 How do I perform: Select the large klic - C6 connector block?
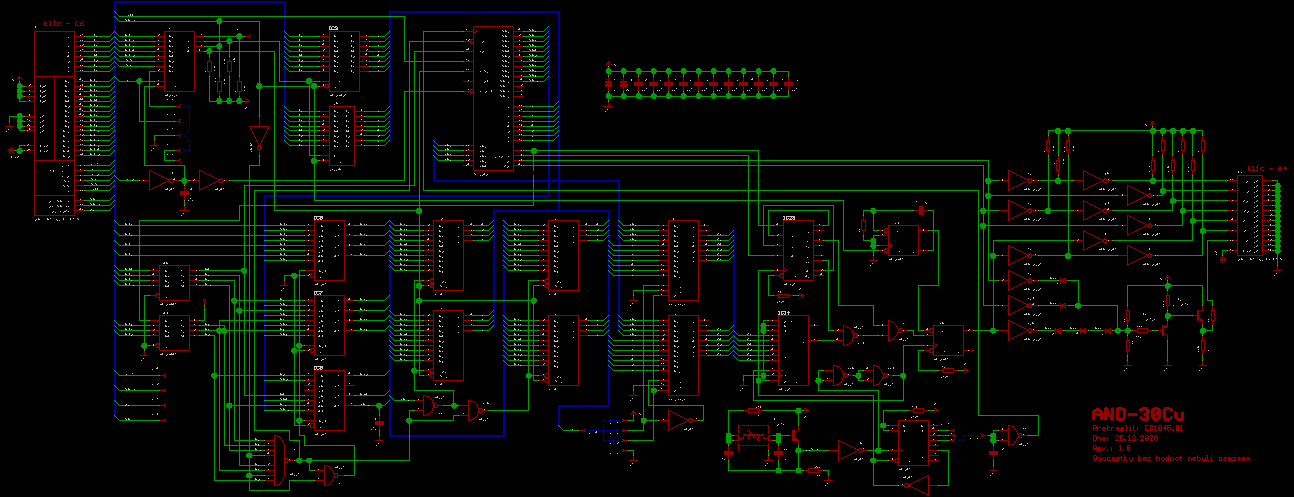pos(55,122)
